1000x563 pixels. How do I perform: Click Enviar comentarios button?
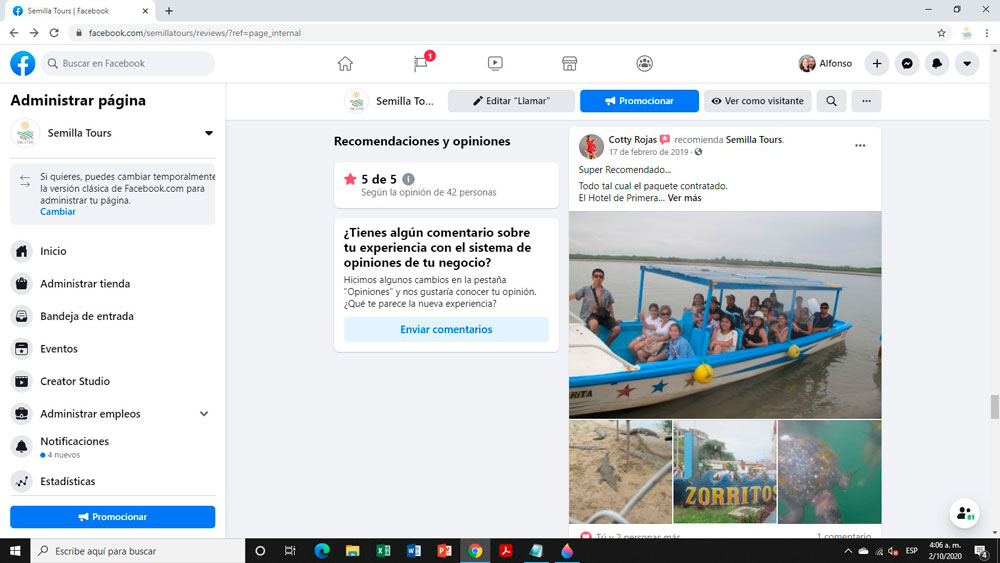pos(446,329)
